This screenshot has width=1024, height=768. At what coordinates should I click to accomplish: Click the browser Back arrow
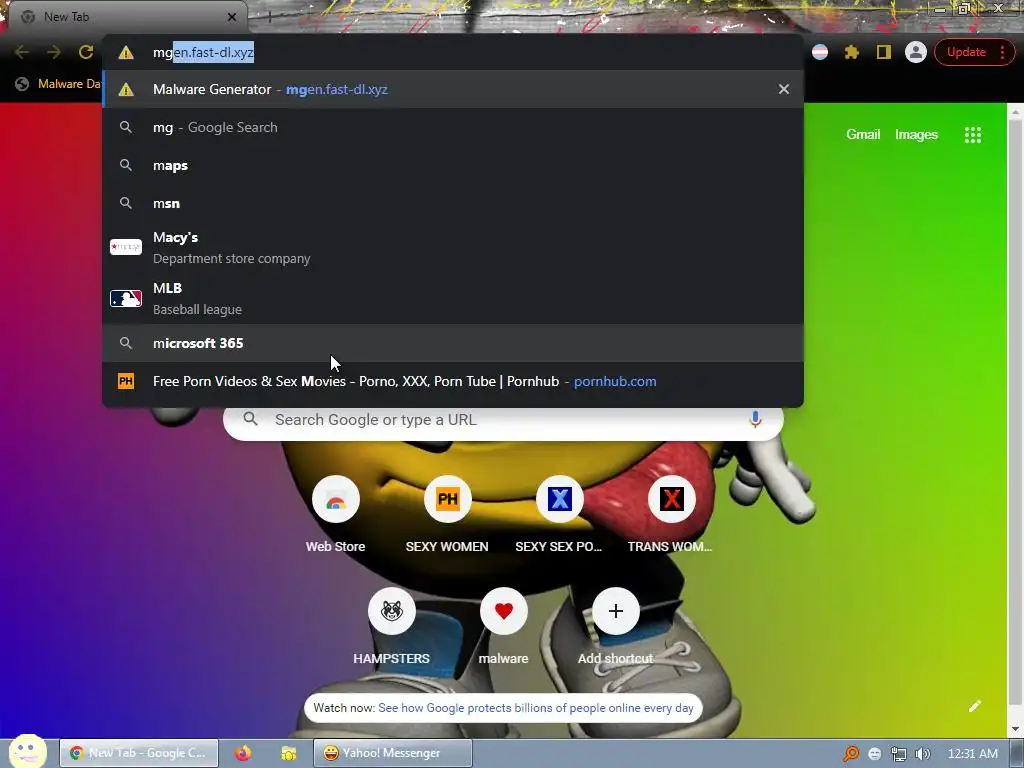point(22,52)
